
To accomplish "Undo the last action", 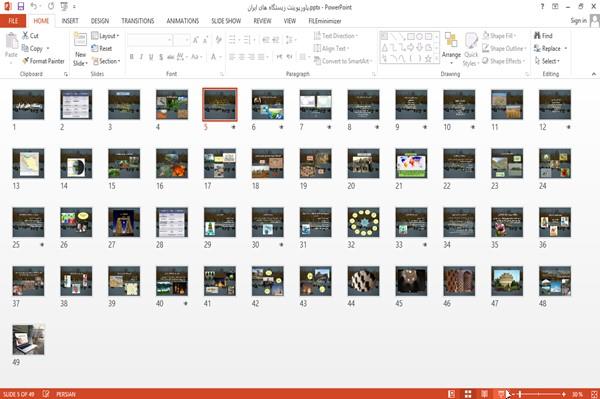I will [34, 7].
